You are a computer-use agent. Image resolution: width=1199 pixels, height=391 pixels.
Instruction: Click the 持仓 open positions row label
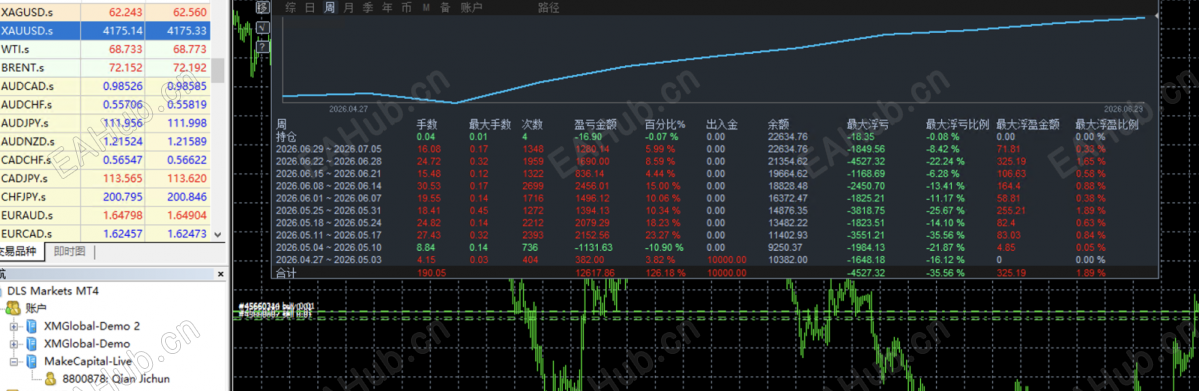pyautogui.click(x=287, y=136)
